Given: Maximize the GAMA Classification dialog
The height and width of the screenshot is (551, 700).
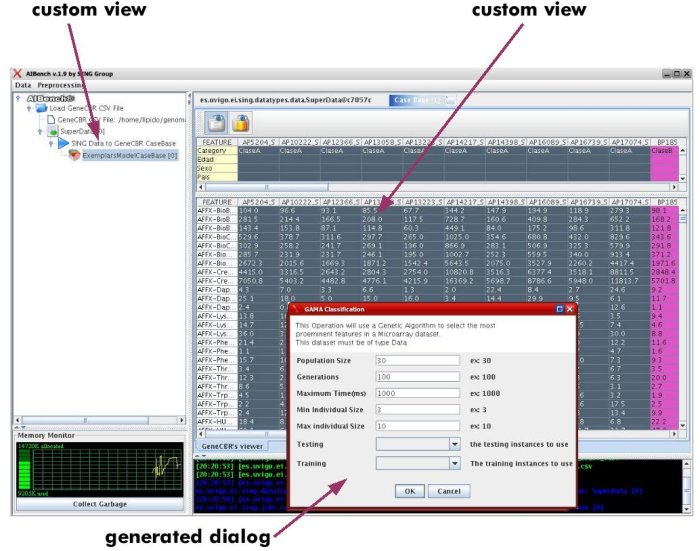Looking at the screenshot, I should 559,309.
